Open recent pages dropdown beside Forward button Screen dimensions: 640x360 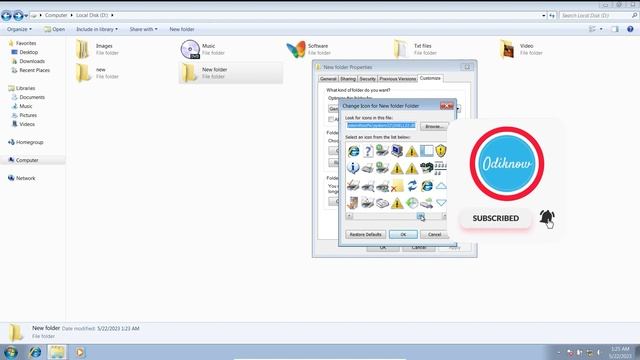click(x=26, y=16)
